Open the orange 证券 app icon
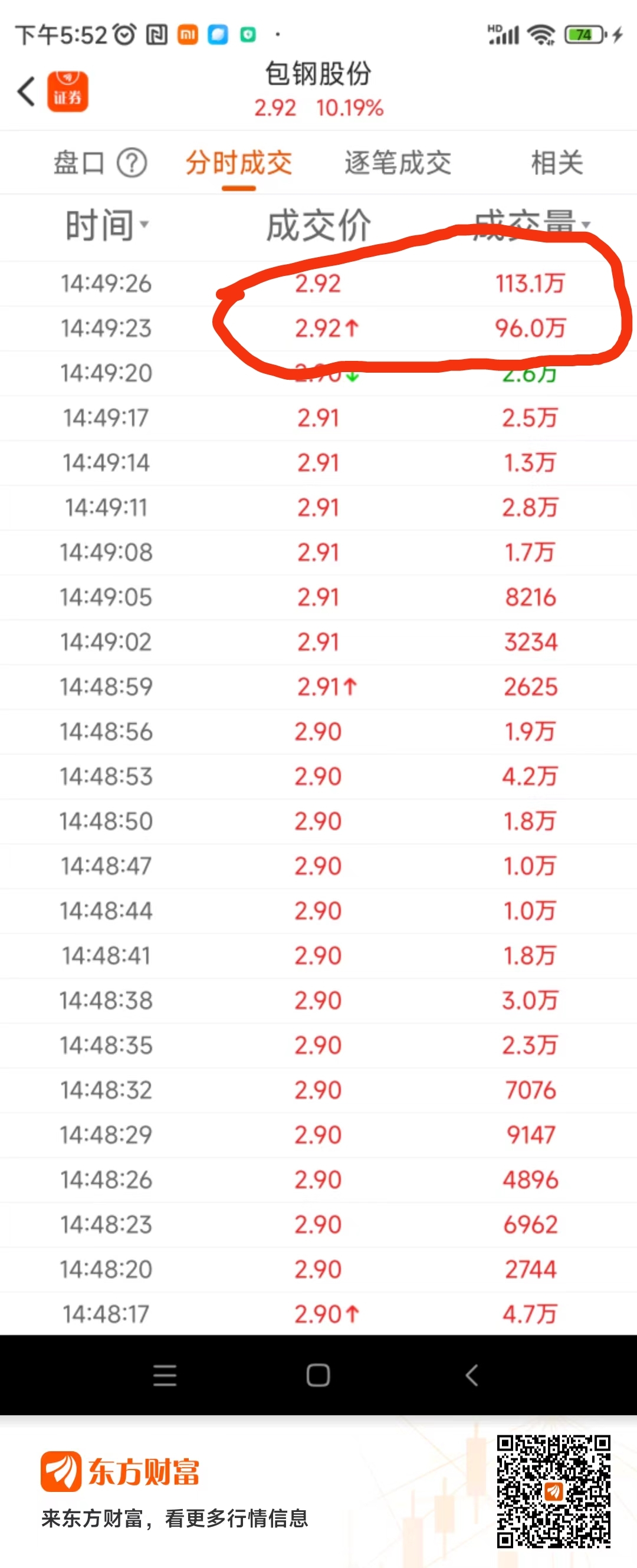 click(x=68, y=91)
